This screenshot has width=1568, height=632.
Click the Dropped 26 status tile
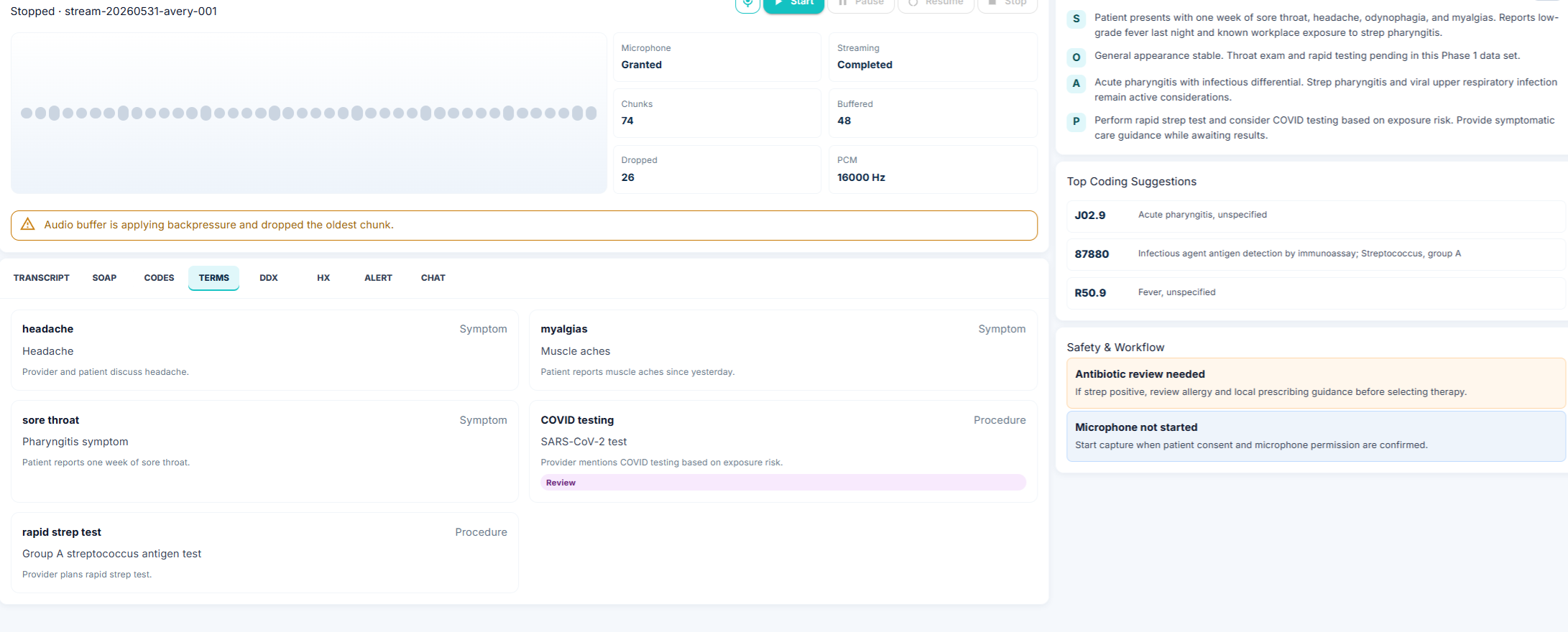click(717, 169)
